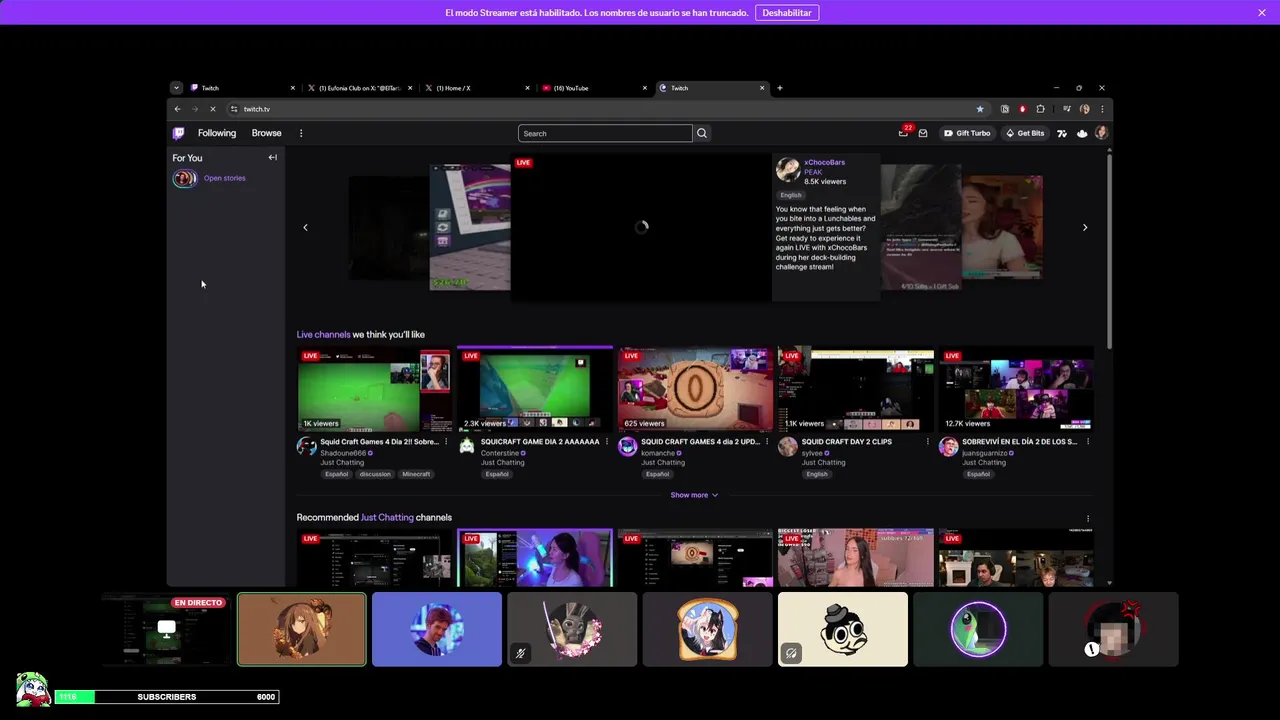Image resolution: width=1280 pixels, height=720 pixels.
Task: Open a new browser tab
Action: tap(780, 88)
